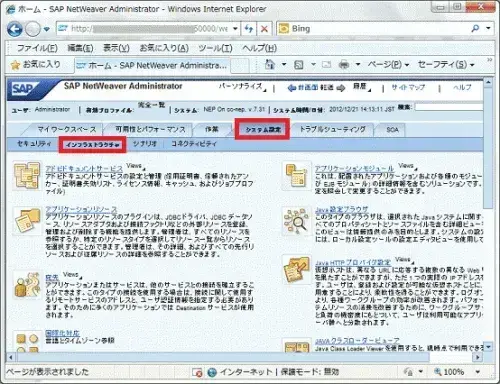Click the vertical scrollbar down arrow

pyautogui.click(x=488, y=347)
